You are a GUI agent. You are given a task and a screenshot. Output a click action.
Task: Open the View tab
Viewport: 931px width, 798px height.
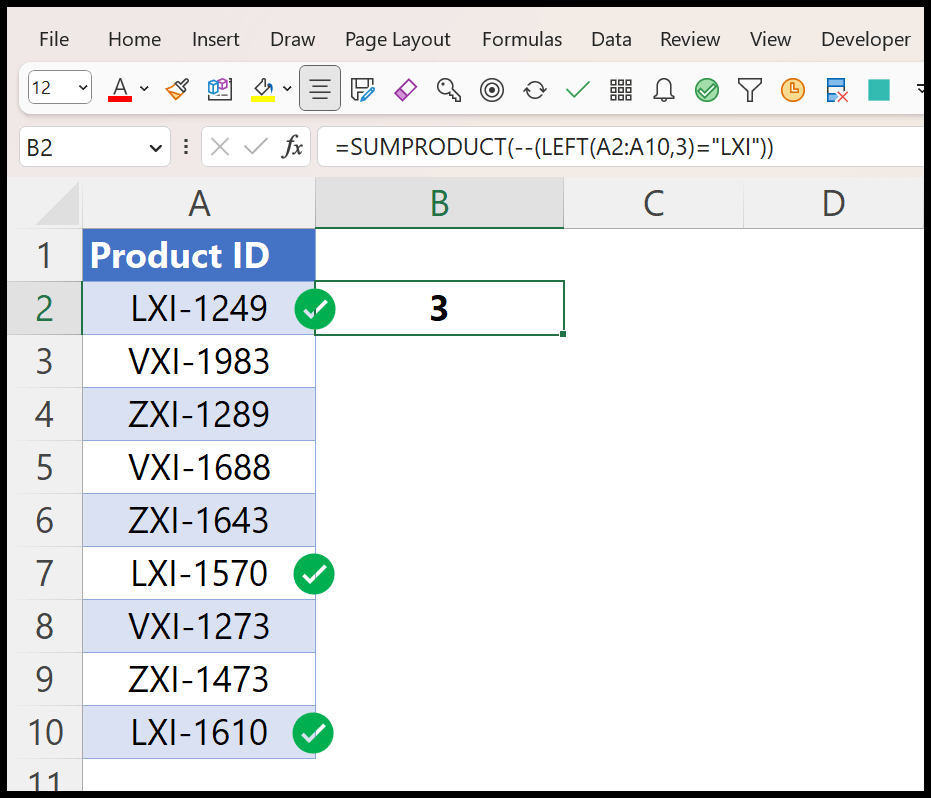tap(770, 39)
